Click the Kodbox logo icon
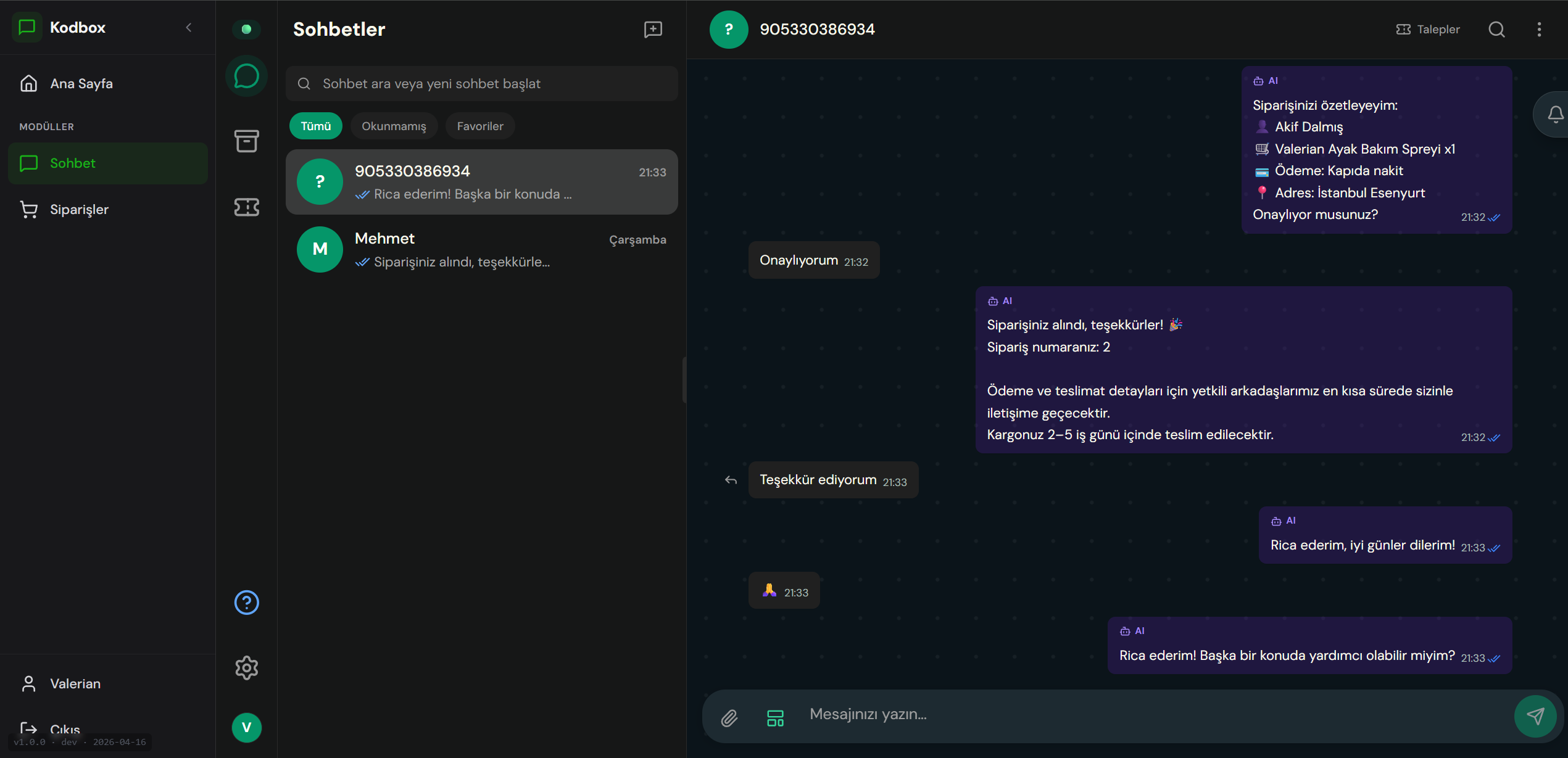Image resolution: width=1568 pixels, height=758 pixels. tap(27, 27)
